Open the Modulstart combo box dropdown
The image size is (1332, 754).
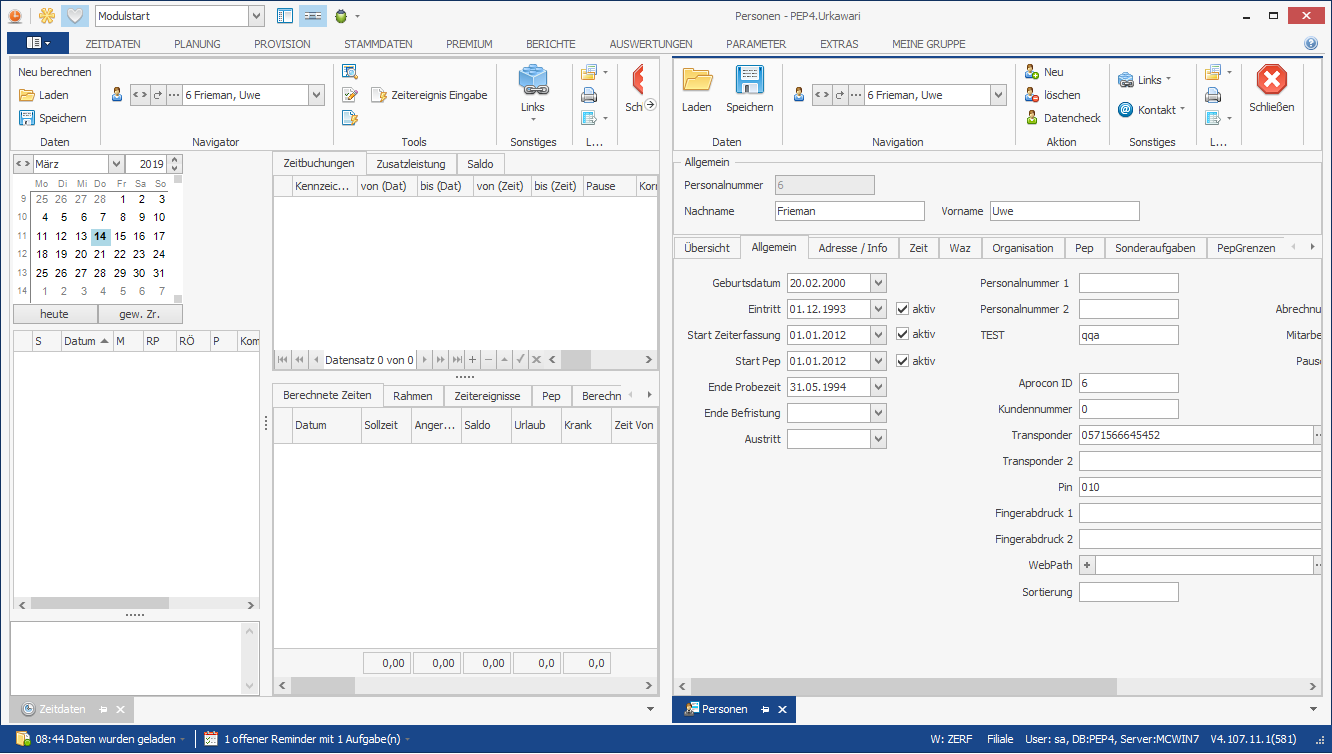point(256,16)
